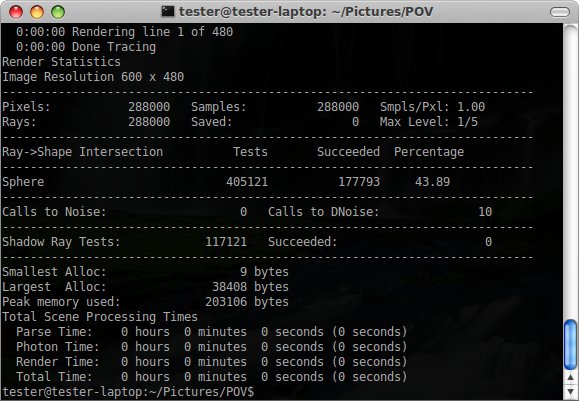
Task: Click the "Photon Time:" label
Action: tap(58, 347)
